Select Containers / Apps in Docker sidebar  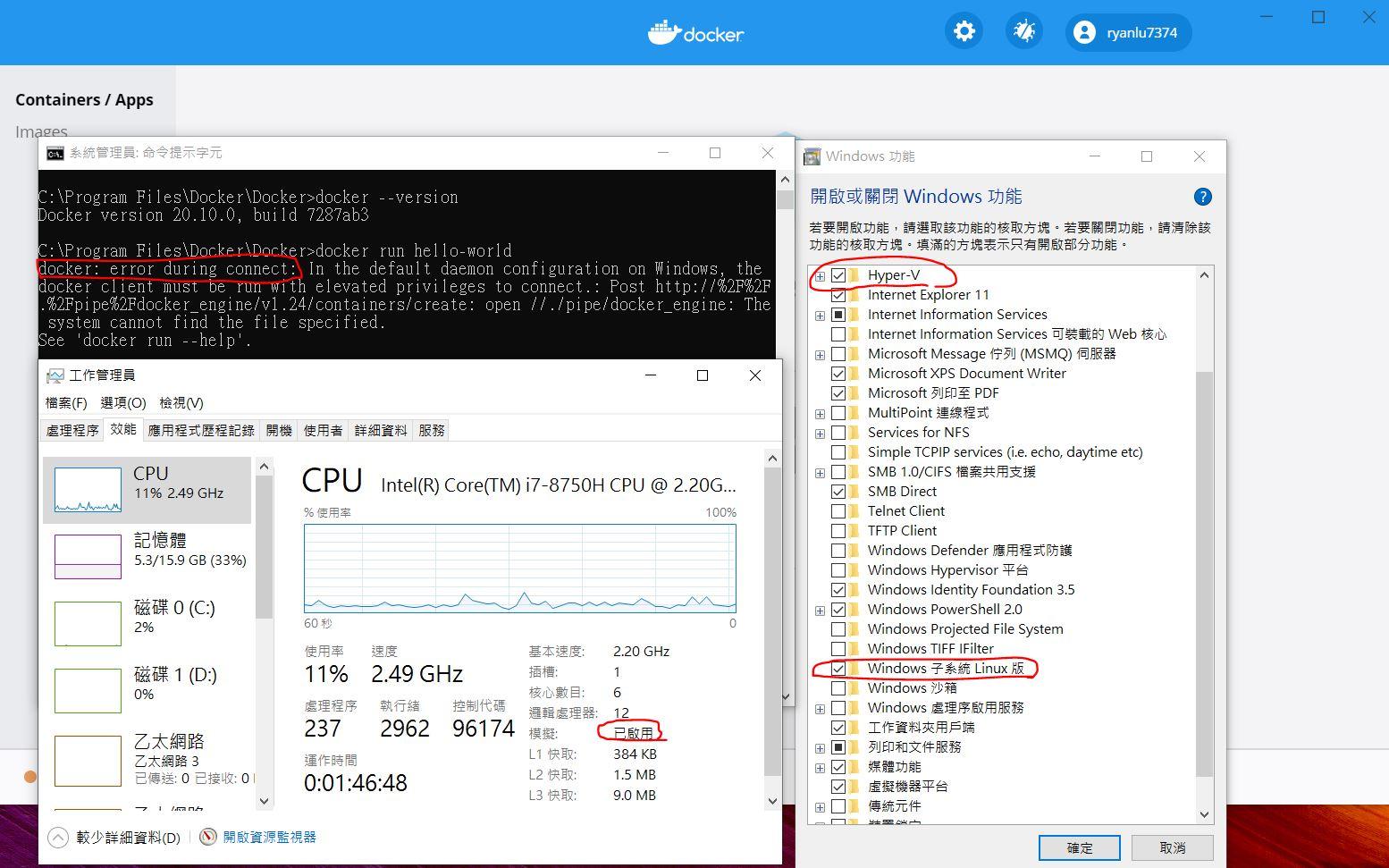(x=84, y=99)
